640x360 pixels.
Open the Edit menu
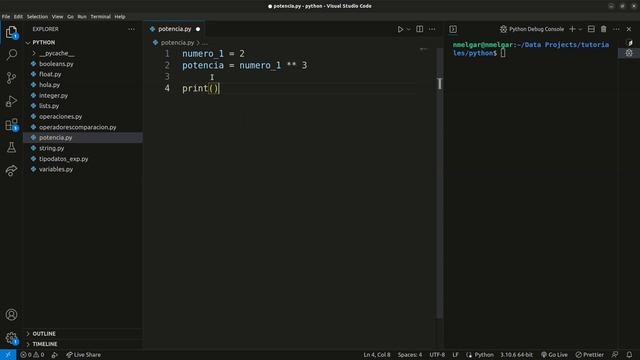[x=18, y=17]
